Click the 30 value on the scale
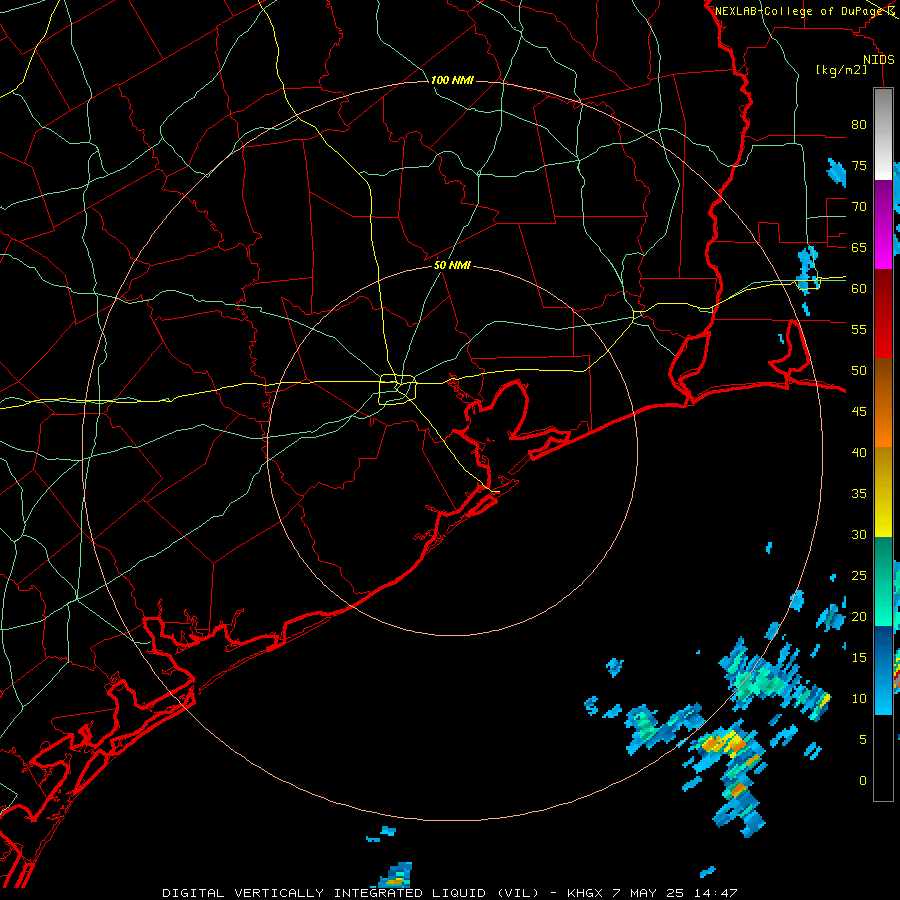The image size is (900, 900). 859,534
